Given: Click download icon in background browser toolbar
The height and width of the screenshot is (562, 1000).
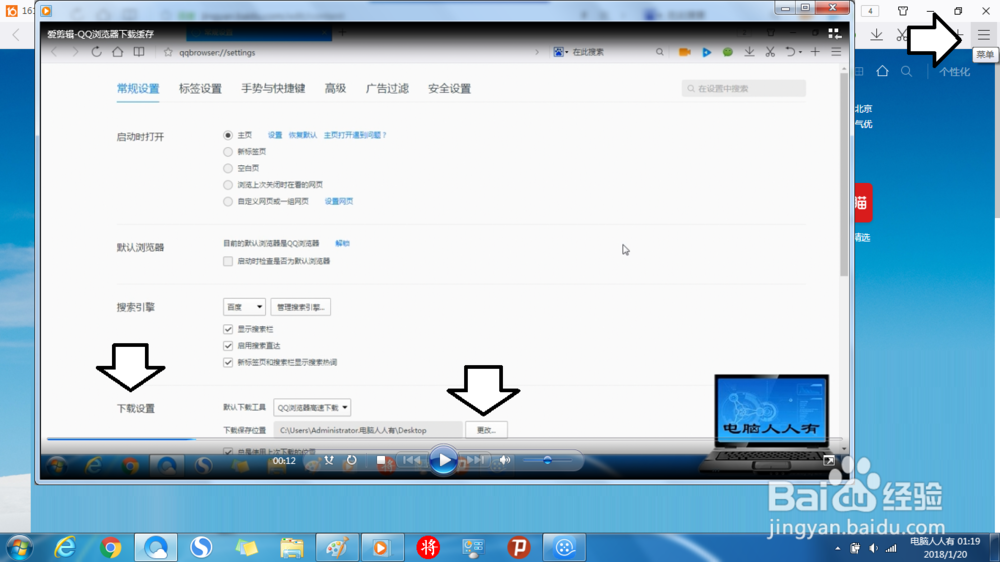Looking at the screenshot, I should (x=877, y=35).
